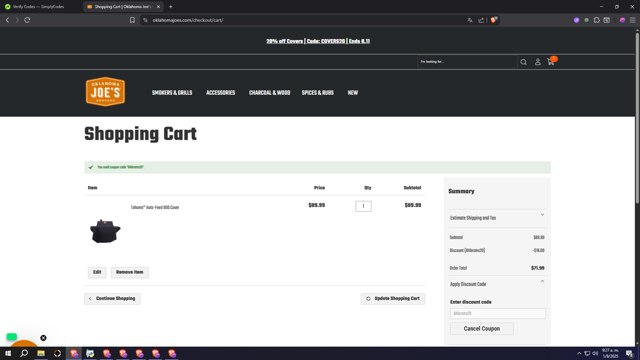The height and width of the screenshot is (360, 640).
Task: Open the Tahoma Auto-Feed 900 Cover product link
Action: (x=155, y=207)
